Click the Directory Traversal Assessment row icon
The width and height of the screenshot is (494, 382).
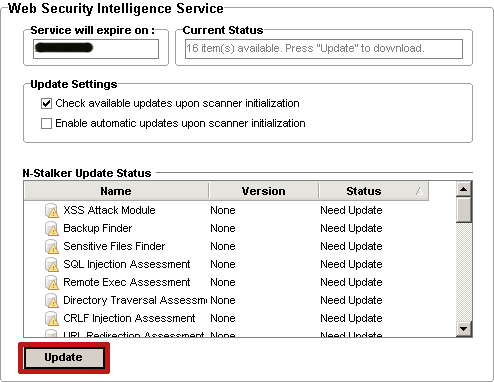click(x=52, y=300)
